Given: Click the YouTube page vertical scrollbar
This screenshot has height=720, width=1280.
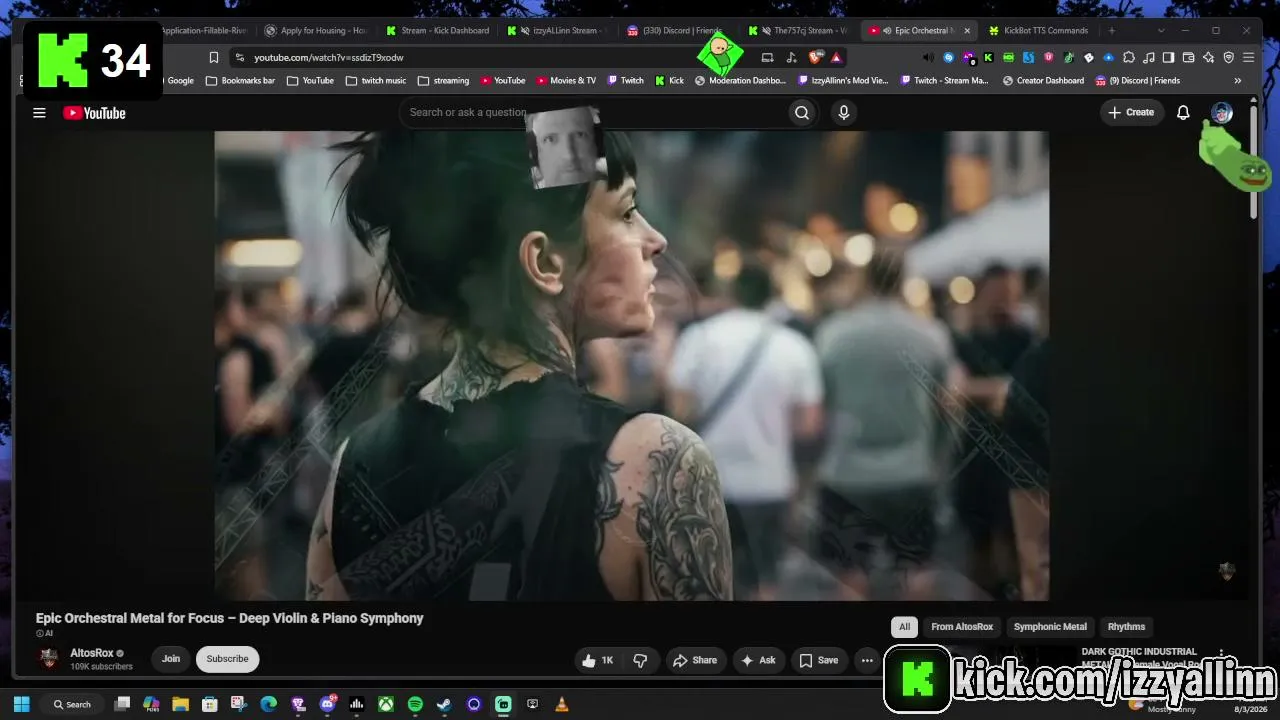Looking at the screenshot, I should click(1254, 160).
